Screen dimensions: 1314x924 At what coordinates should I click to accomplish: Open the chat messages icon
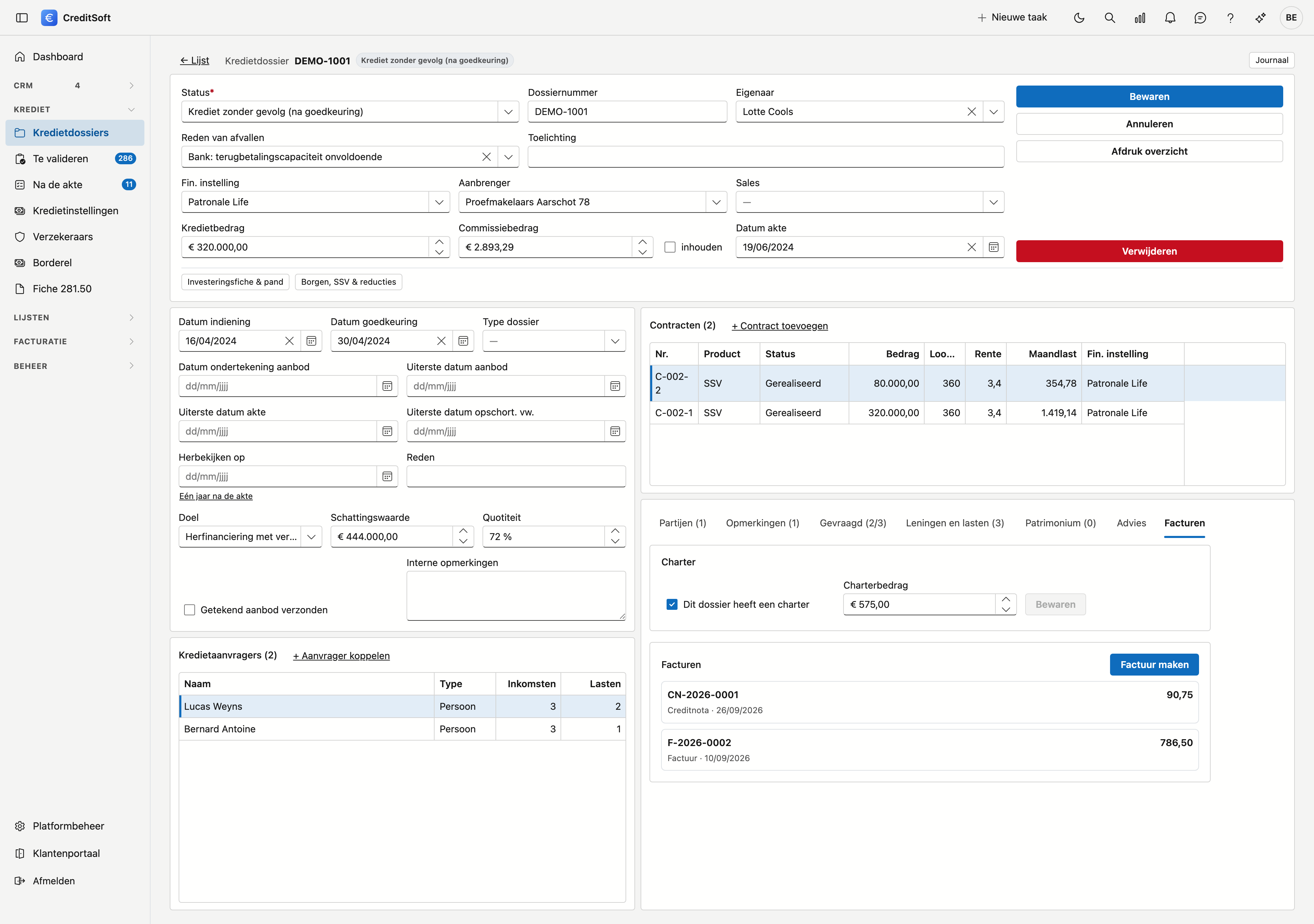(1200, 18)
